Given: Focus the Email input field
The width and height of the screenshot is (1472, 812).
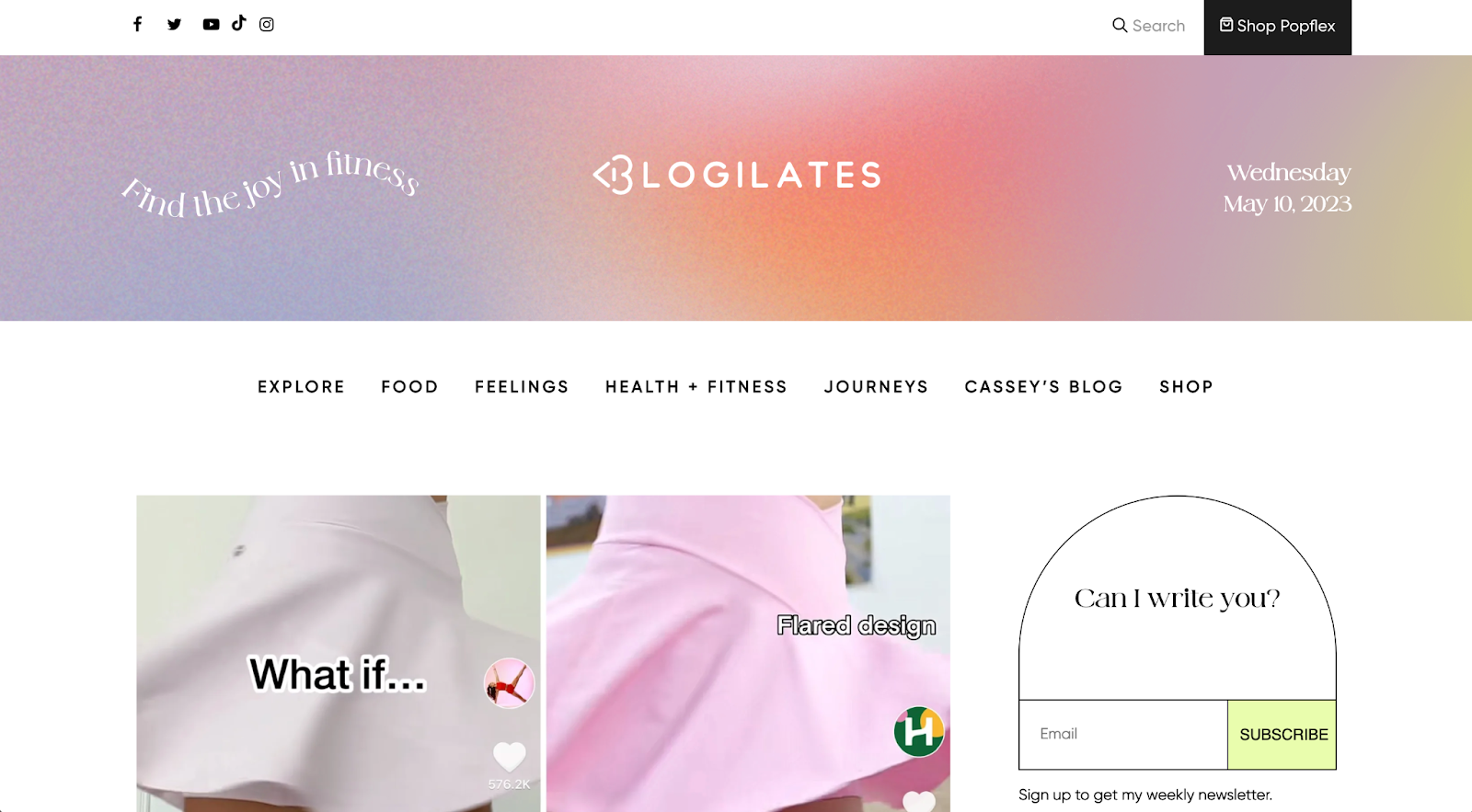Looking at the screenshot, I should (x=1123, y=735).
